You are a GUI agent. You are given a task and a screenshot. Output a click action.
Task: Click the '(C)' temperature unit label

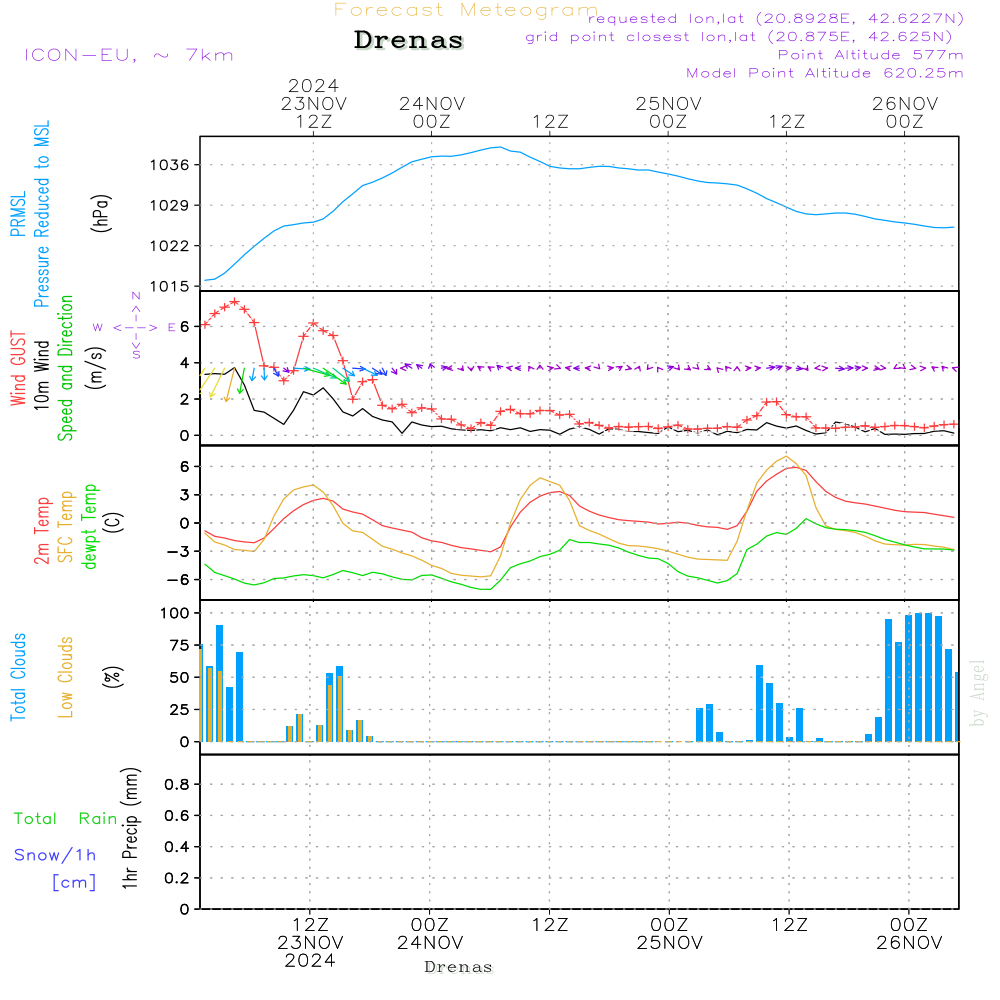coord(114,522)
